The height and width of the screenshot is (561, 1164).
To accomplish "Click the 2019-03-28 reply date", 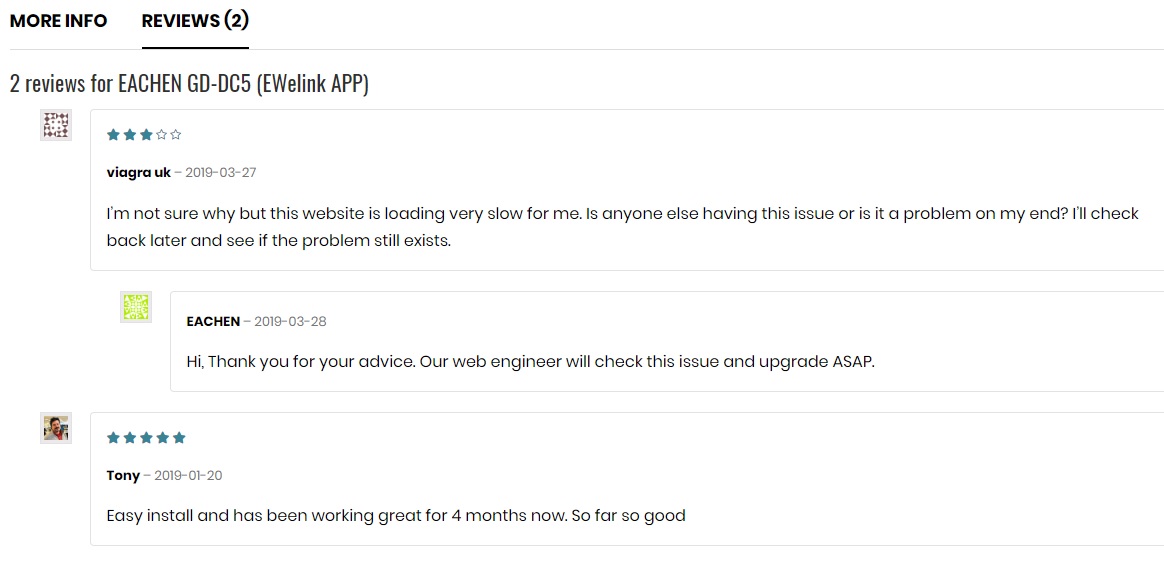I will [290, 321].
